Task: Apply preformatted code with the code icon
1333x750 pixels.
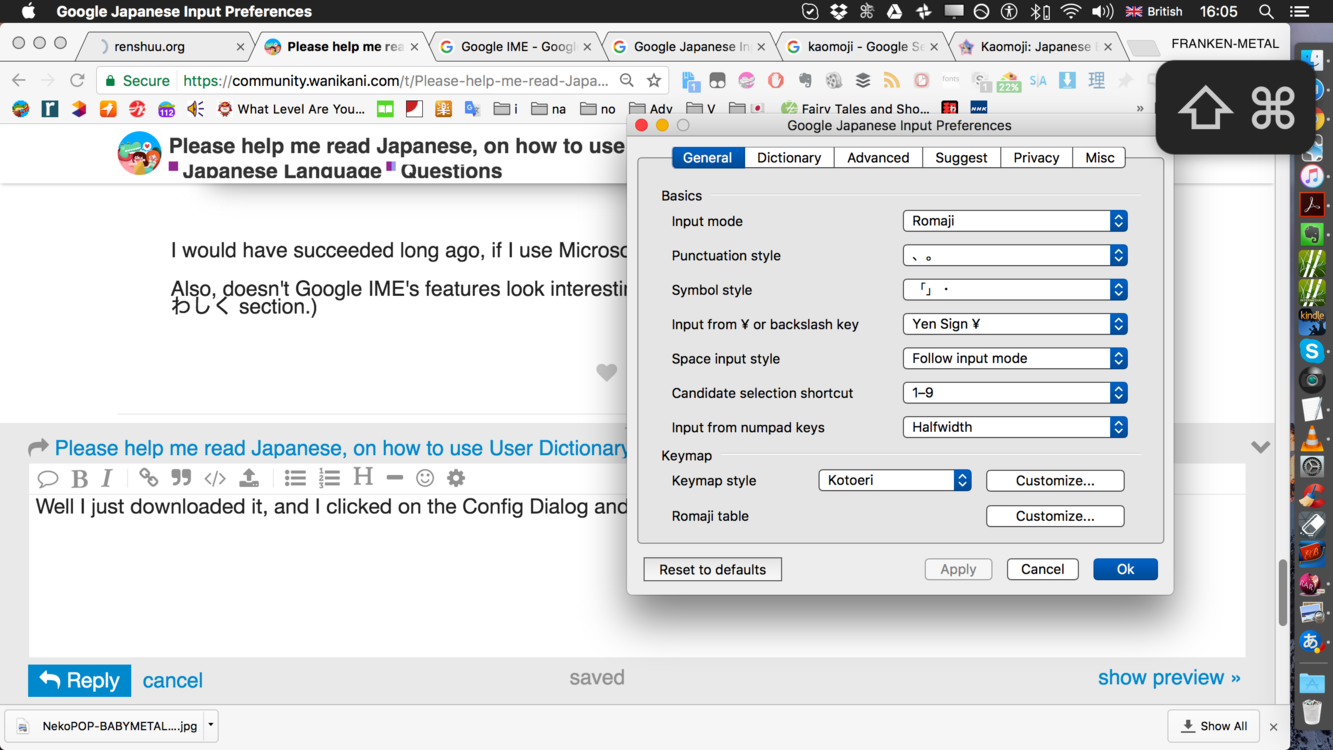Action: (215, 479)
